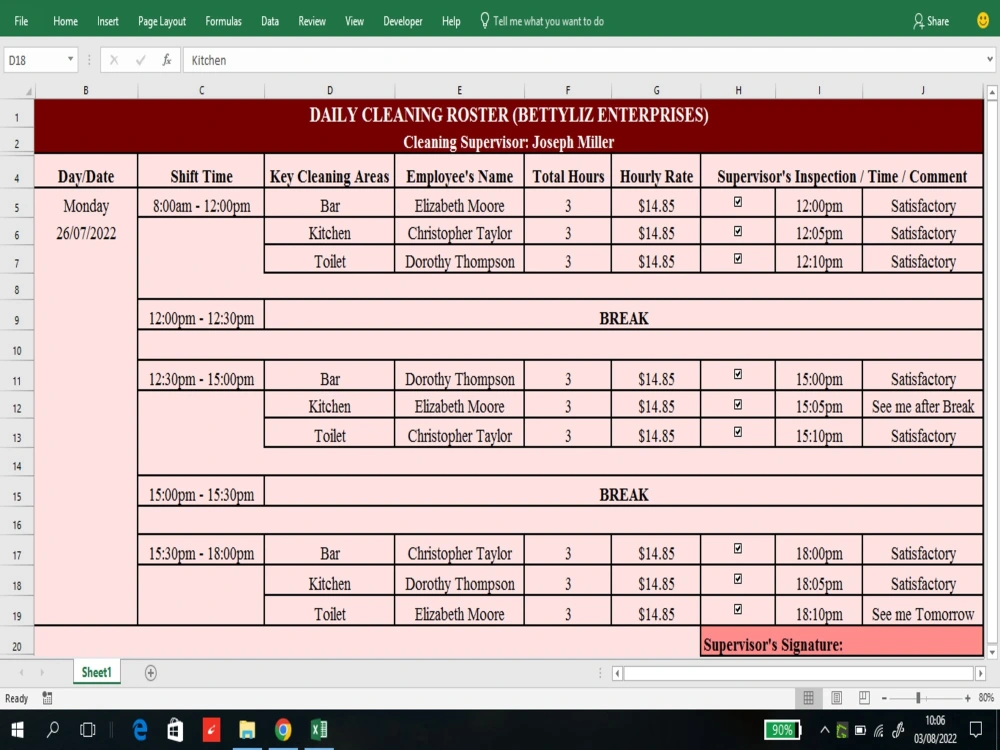This screenshot has width=1000, height=750.
Task: Open the Page Layout ribbon tab
Action: pos(162,21)
